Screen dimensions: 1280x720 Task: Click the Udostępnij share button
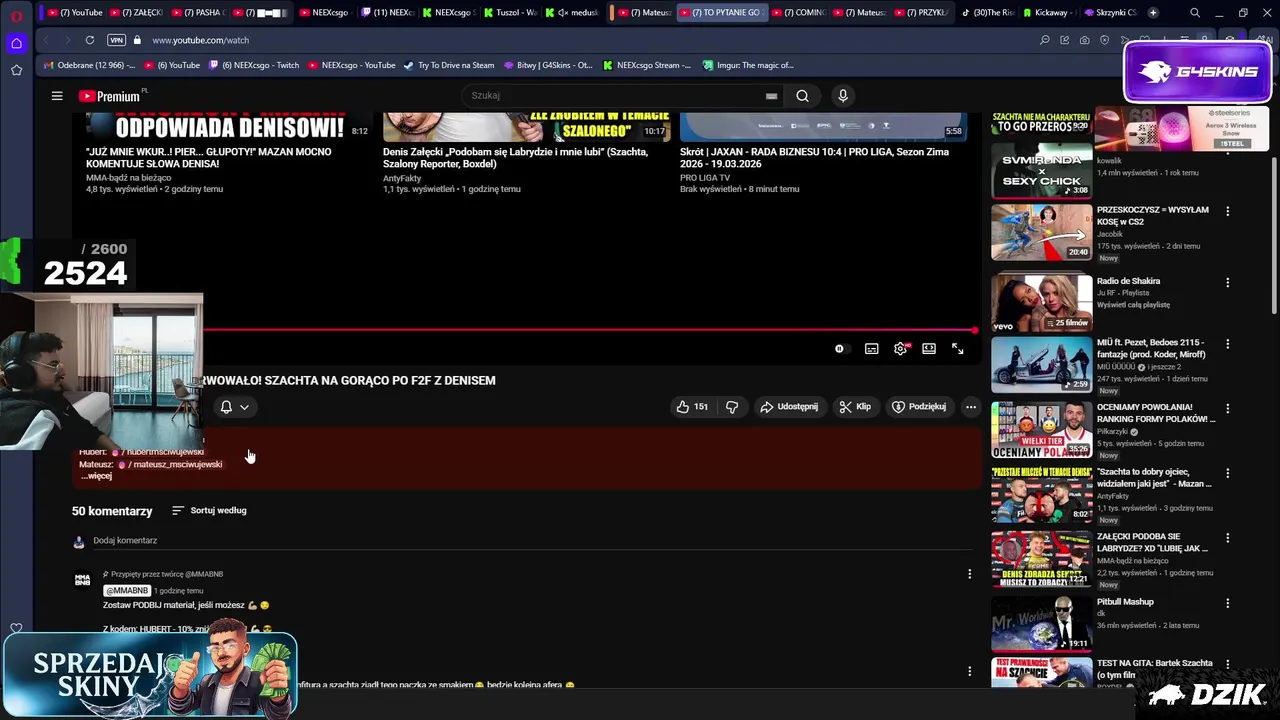(789, 407)
